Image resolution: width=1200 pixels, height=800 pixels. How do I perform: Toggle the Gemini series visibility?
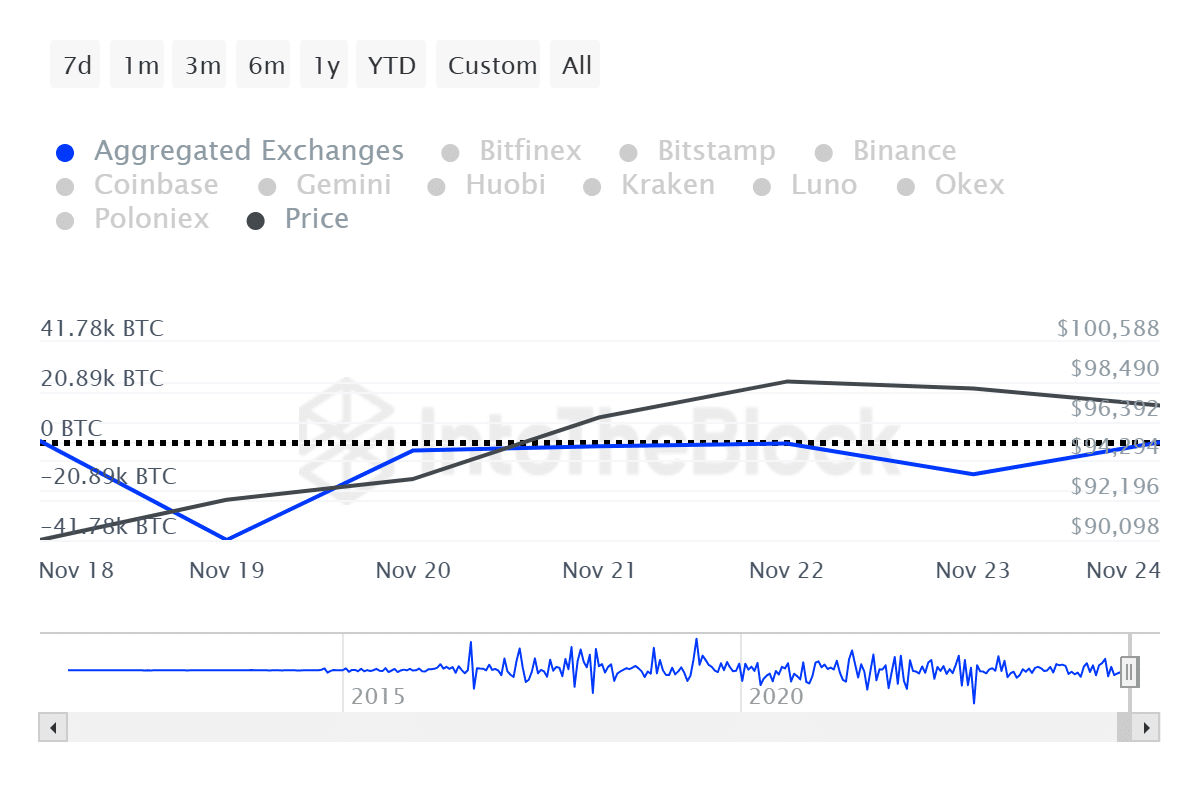click(267, 185)
